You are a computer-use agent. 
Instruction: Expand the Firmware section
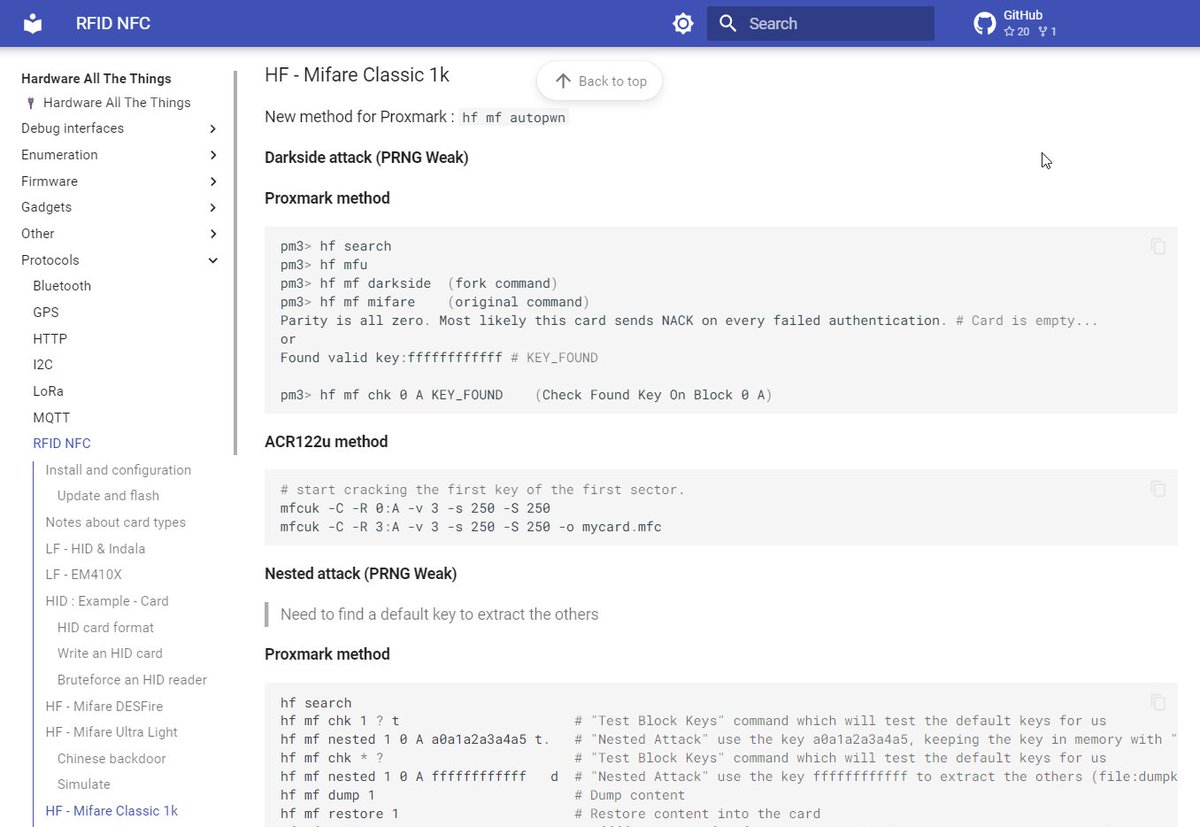pos(213,181)
